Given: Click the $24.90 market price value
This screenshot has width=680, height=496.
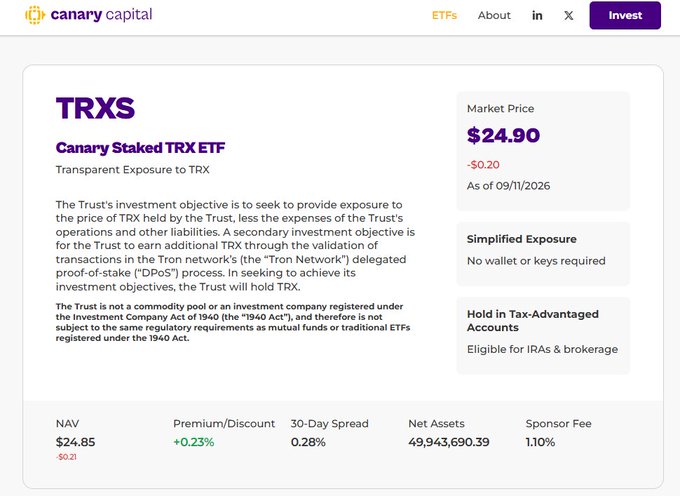Looking at the screenshot, I should 503,135.
